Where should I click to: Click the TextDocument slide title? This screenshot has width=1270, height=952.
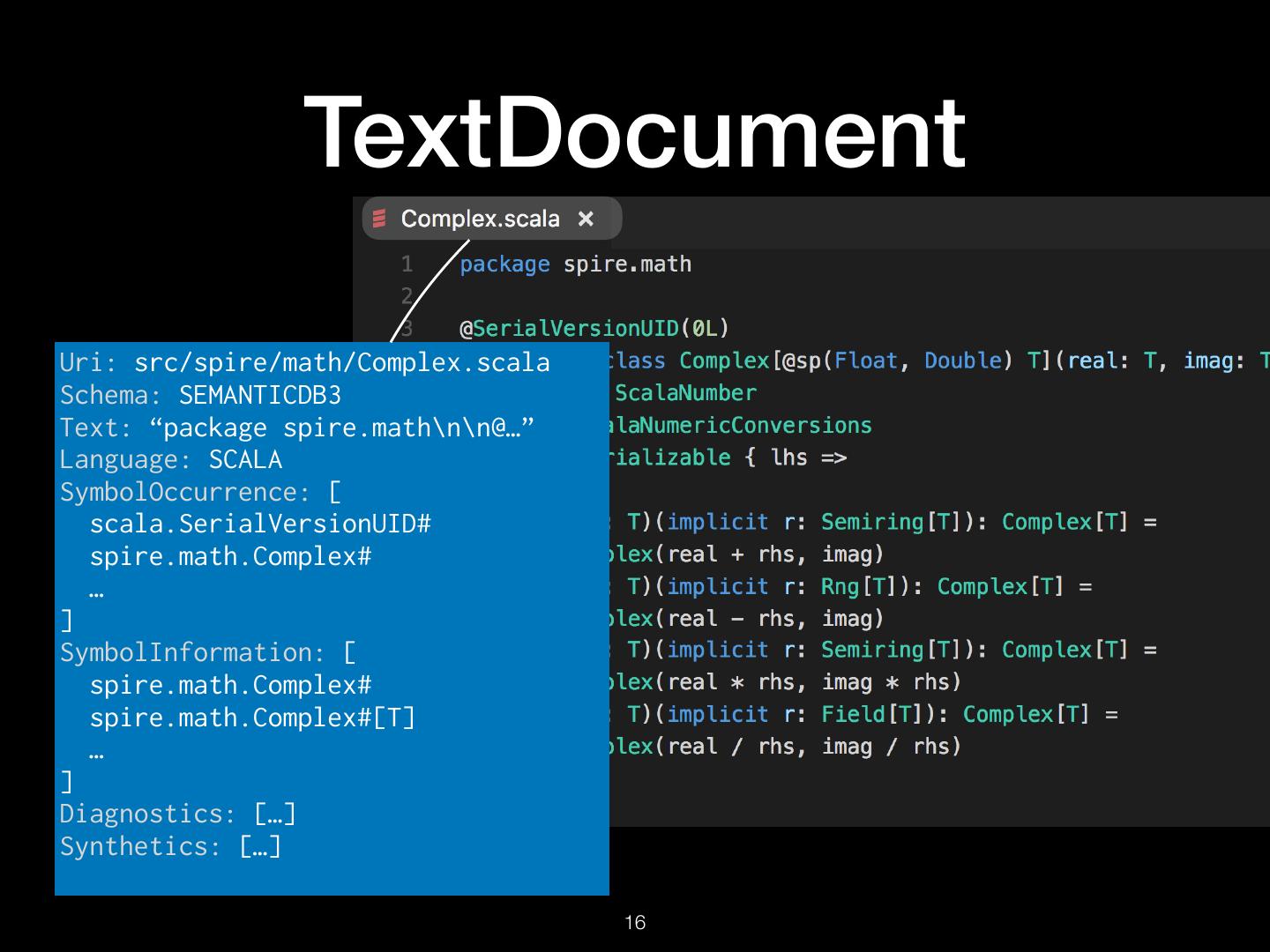tap(635, 132)
